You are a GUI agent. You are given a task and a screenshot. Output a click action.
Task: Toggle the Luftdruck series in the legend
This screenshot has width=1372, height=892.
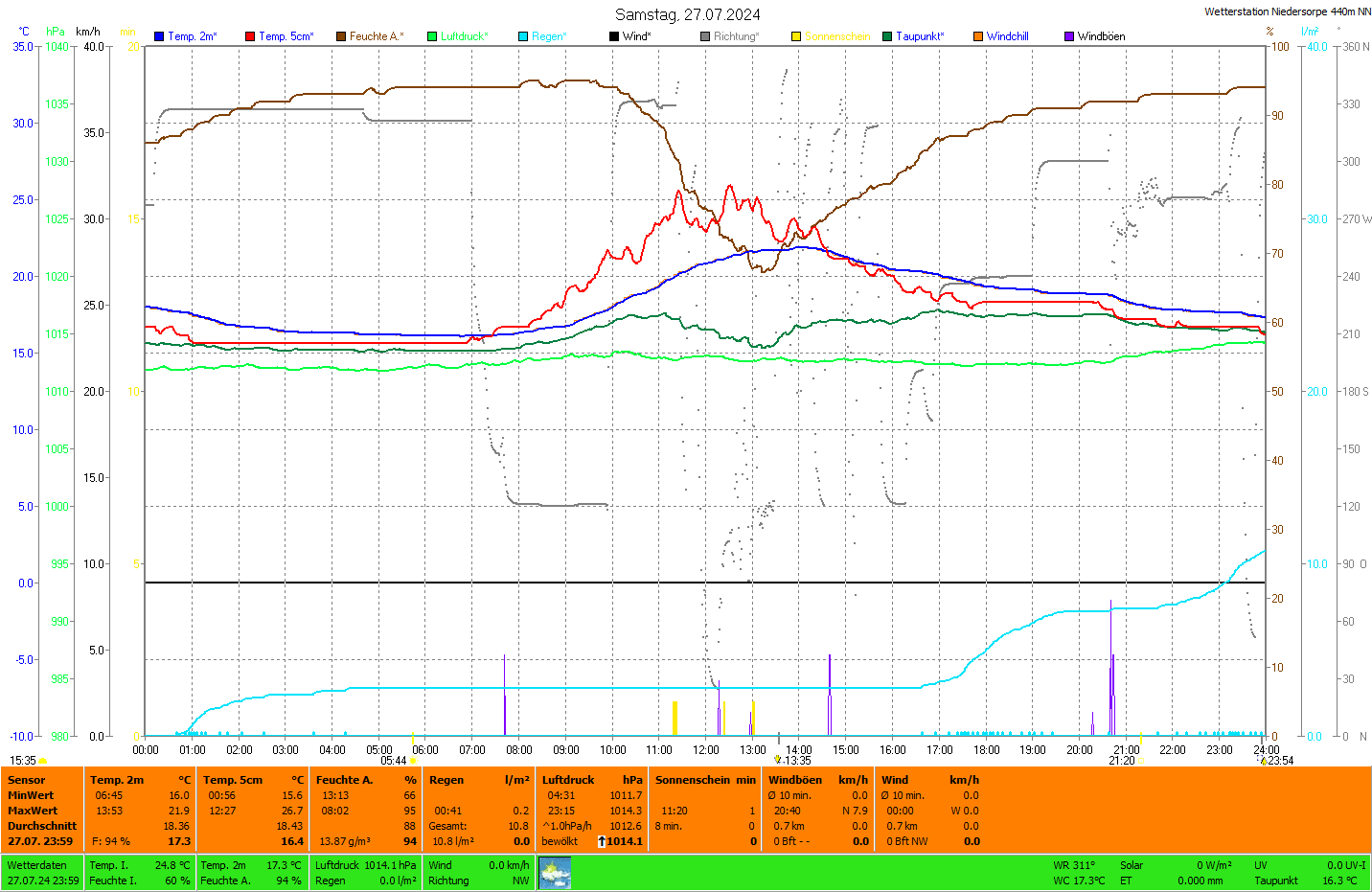pyautogui.click(x=464, y=36)
